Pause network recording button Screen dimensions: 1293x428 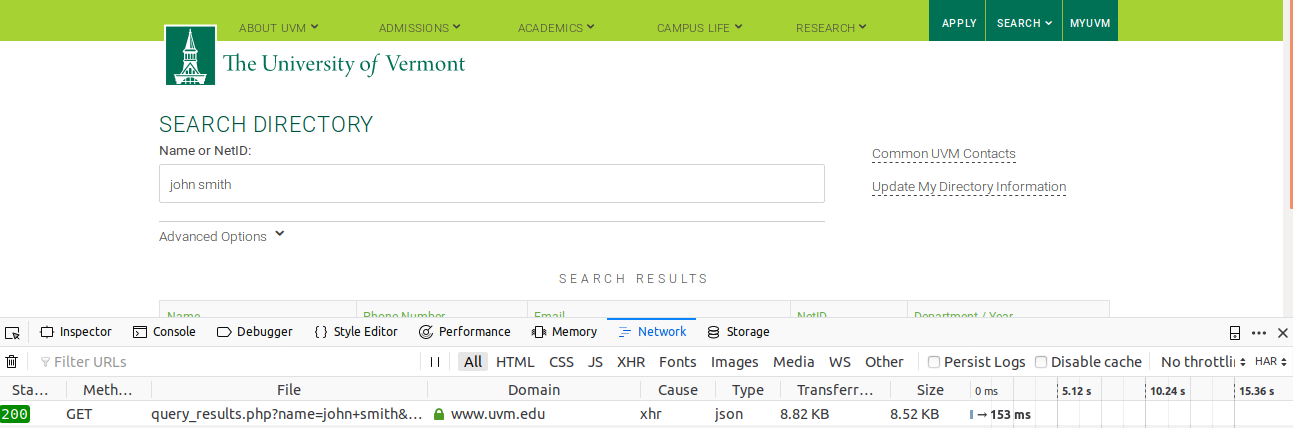(x=435, y=362)
